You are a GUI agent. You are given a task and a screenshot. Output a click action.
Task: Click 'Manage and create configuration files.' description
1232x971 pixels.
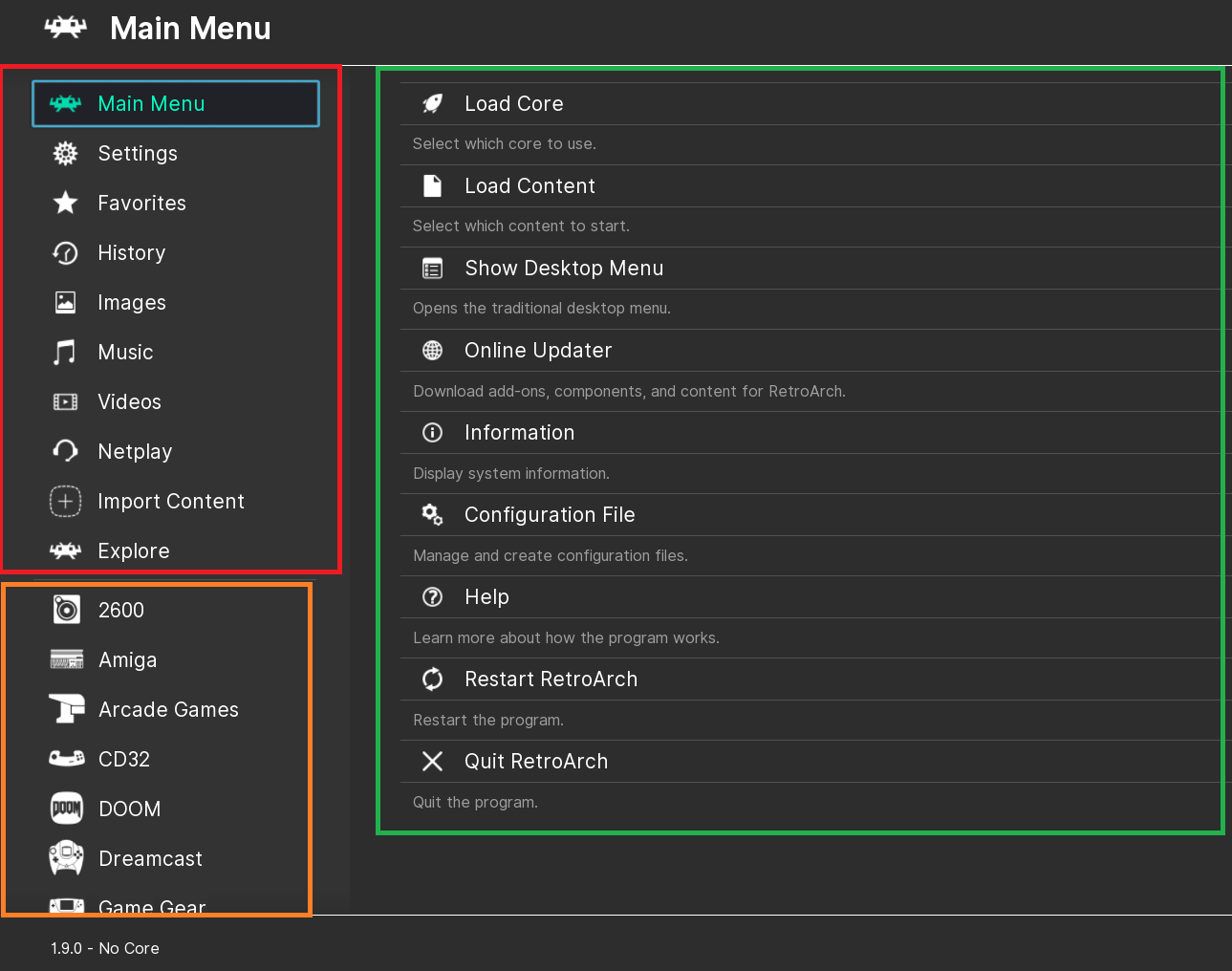coord(551,555)
